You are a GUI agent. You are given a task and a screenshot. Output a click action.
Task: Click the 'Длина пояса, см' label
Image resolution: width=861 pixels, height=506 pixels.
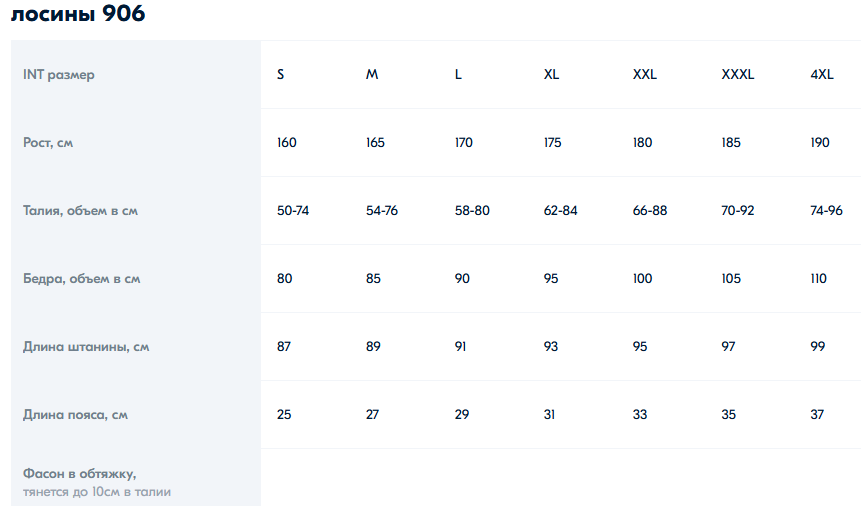[x=75, y=415]
